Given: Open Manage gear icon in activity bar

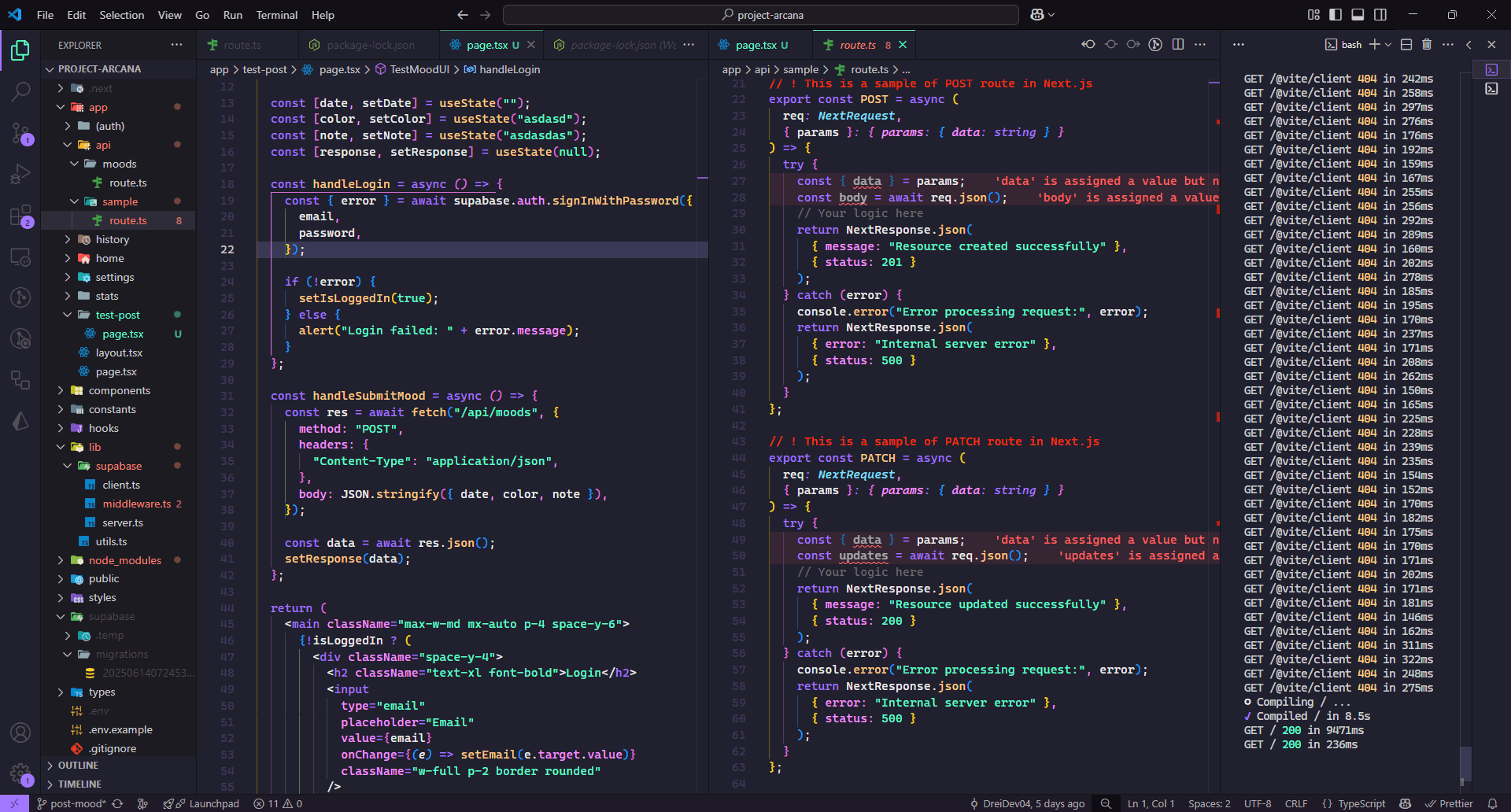Looking at the screenshot, I should click(x=20, y=773).
